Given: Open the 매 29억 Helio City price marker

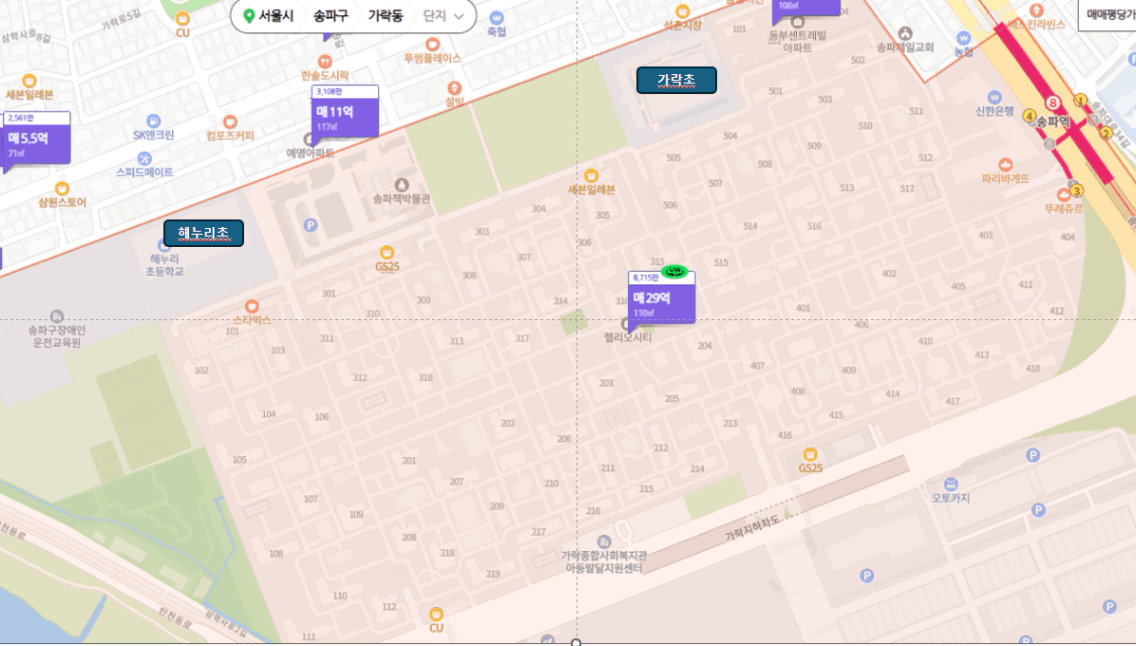Looking at the screenshot, I should (x=661, y=298).
